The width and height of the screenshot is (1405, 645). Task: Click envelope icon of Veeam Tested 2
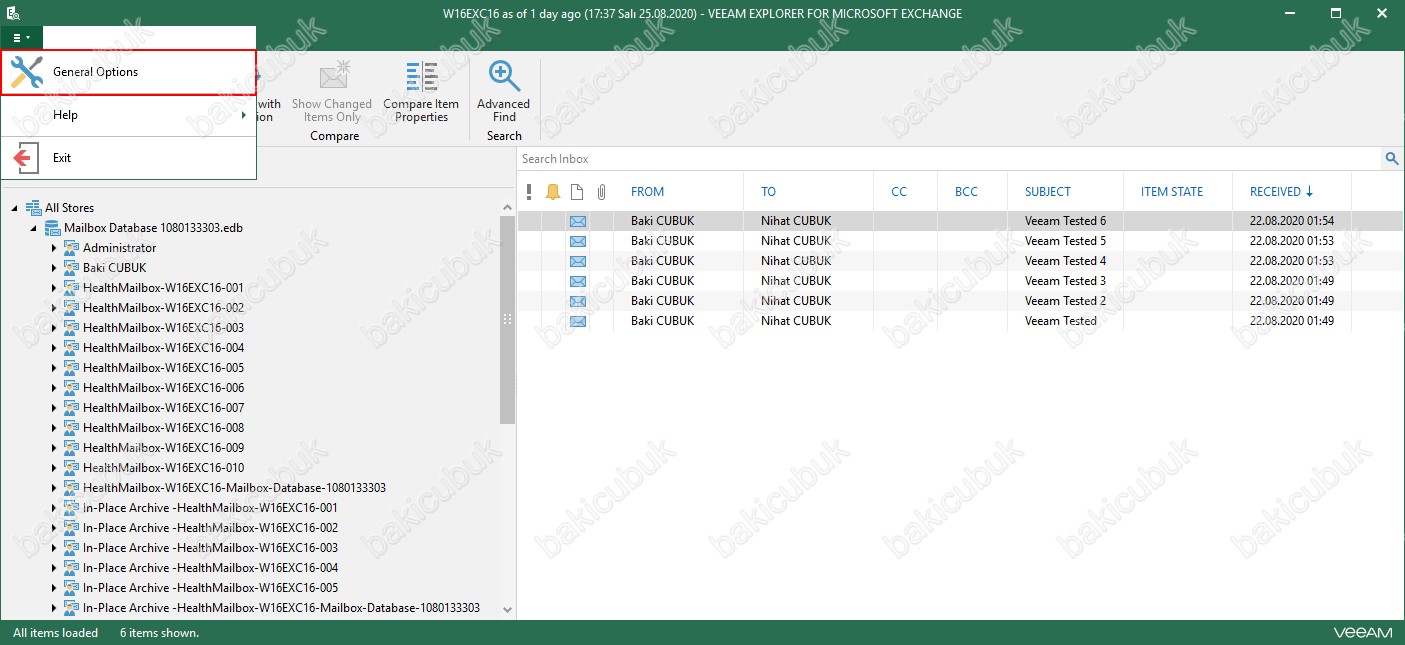[x=578, y=301]
